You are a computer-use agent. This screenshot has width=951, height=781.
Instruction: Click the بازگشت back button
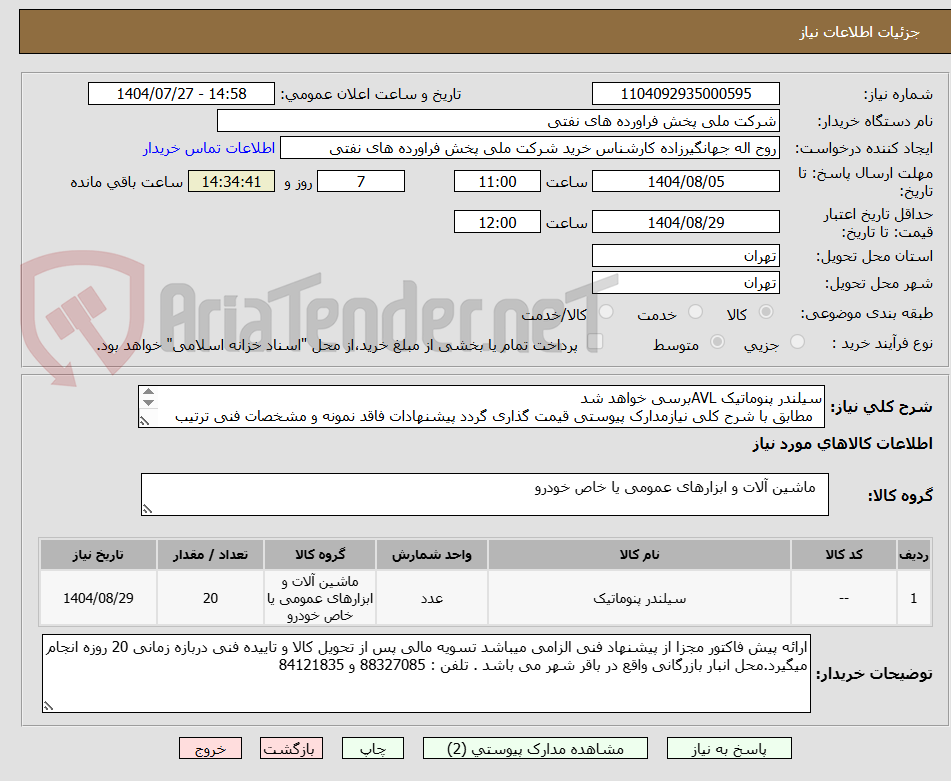291,749
